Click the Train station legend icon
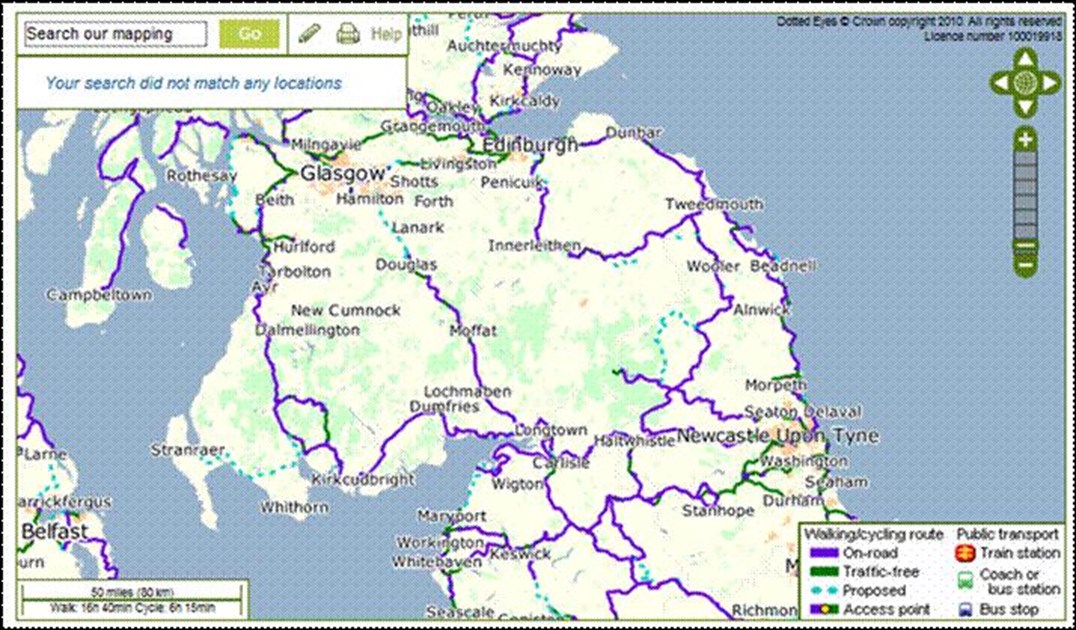Image resolution: width=1076 pixels, height=630 pixels. pyautogui.click(x=966, y=553)
